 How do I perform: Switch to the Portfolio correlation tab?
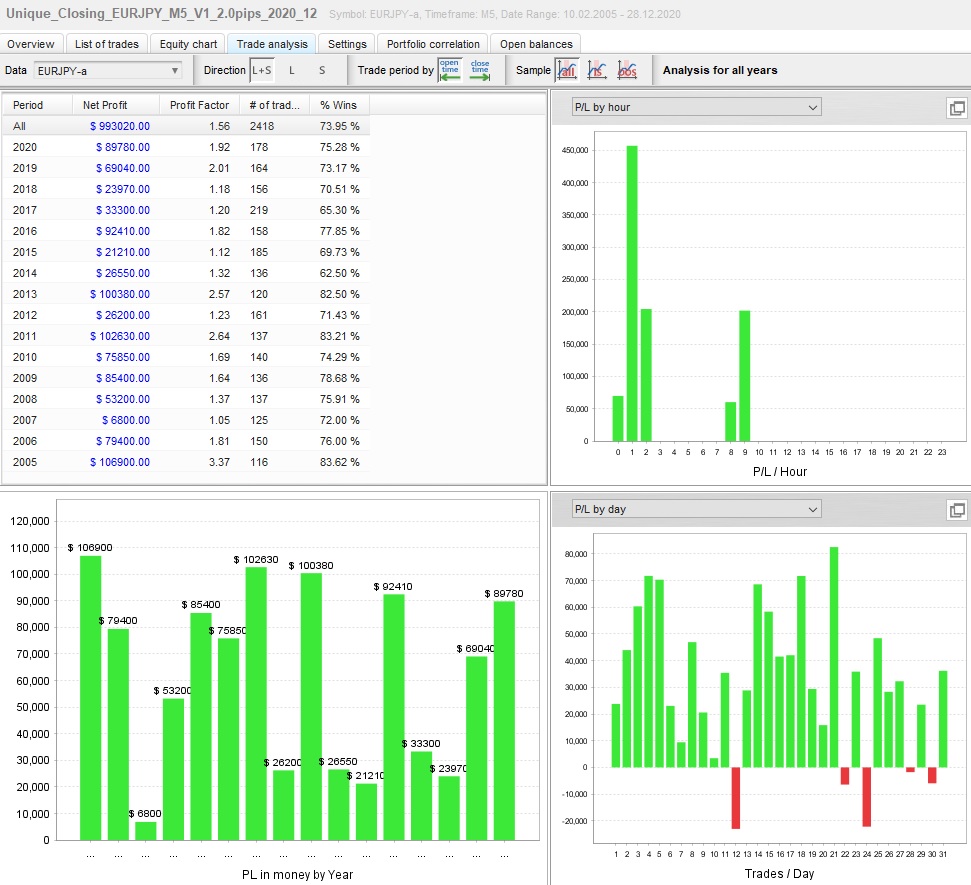tap(433, 44)
